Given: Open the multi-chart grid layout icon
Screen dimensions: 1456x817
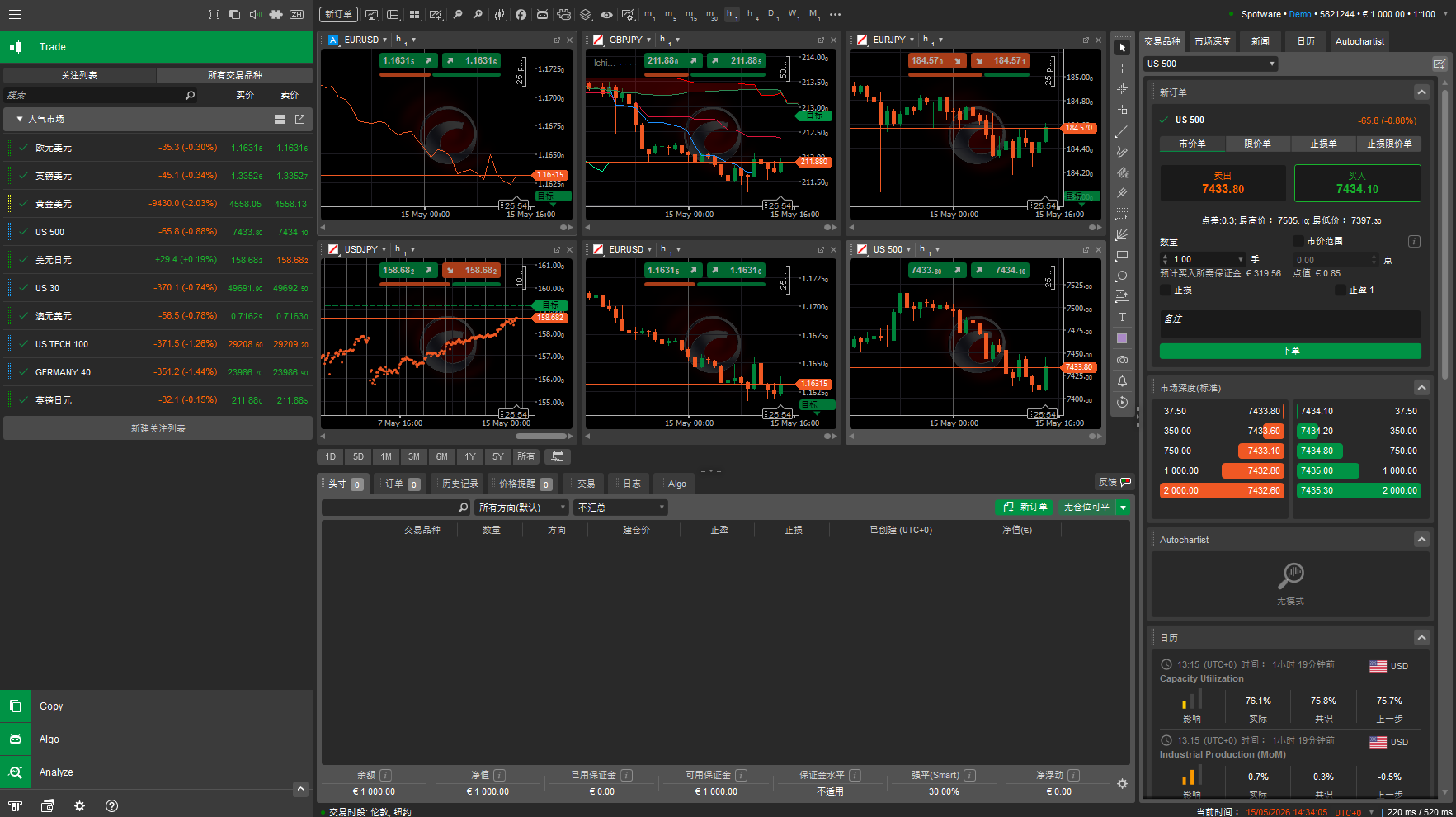Looking at the screenshot, I should (x=414, y=14).
